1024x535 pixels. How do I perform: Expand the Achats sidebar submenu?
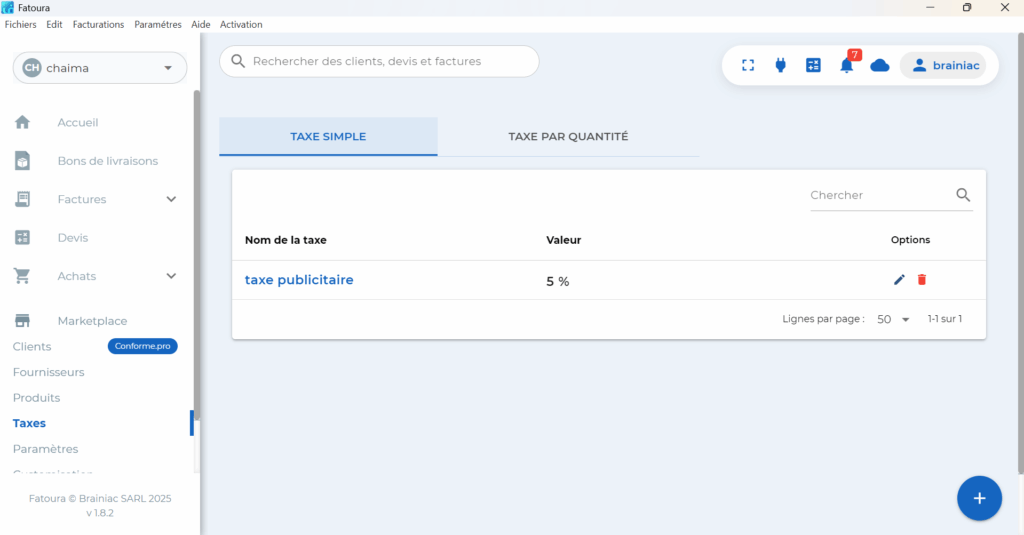point(171,276)
